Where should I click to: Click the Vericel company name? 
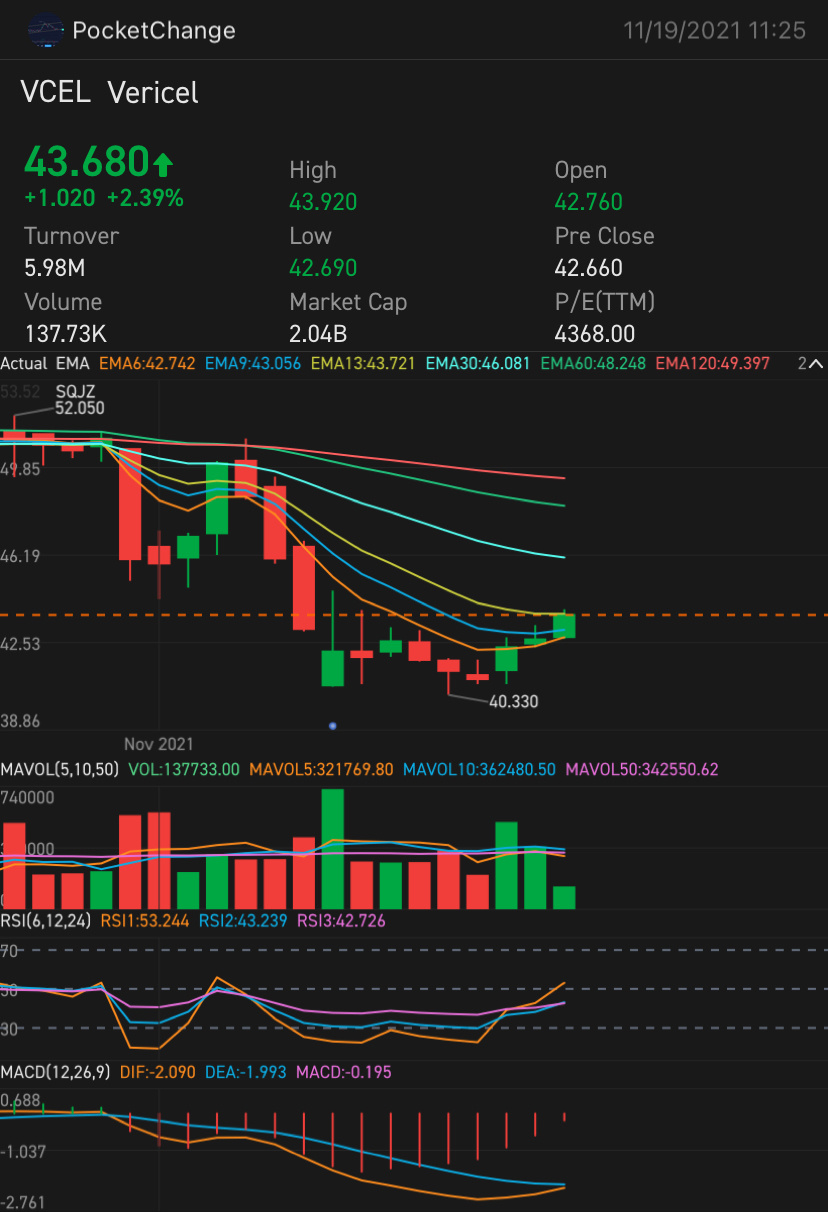(x=153, y=93)
